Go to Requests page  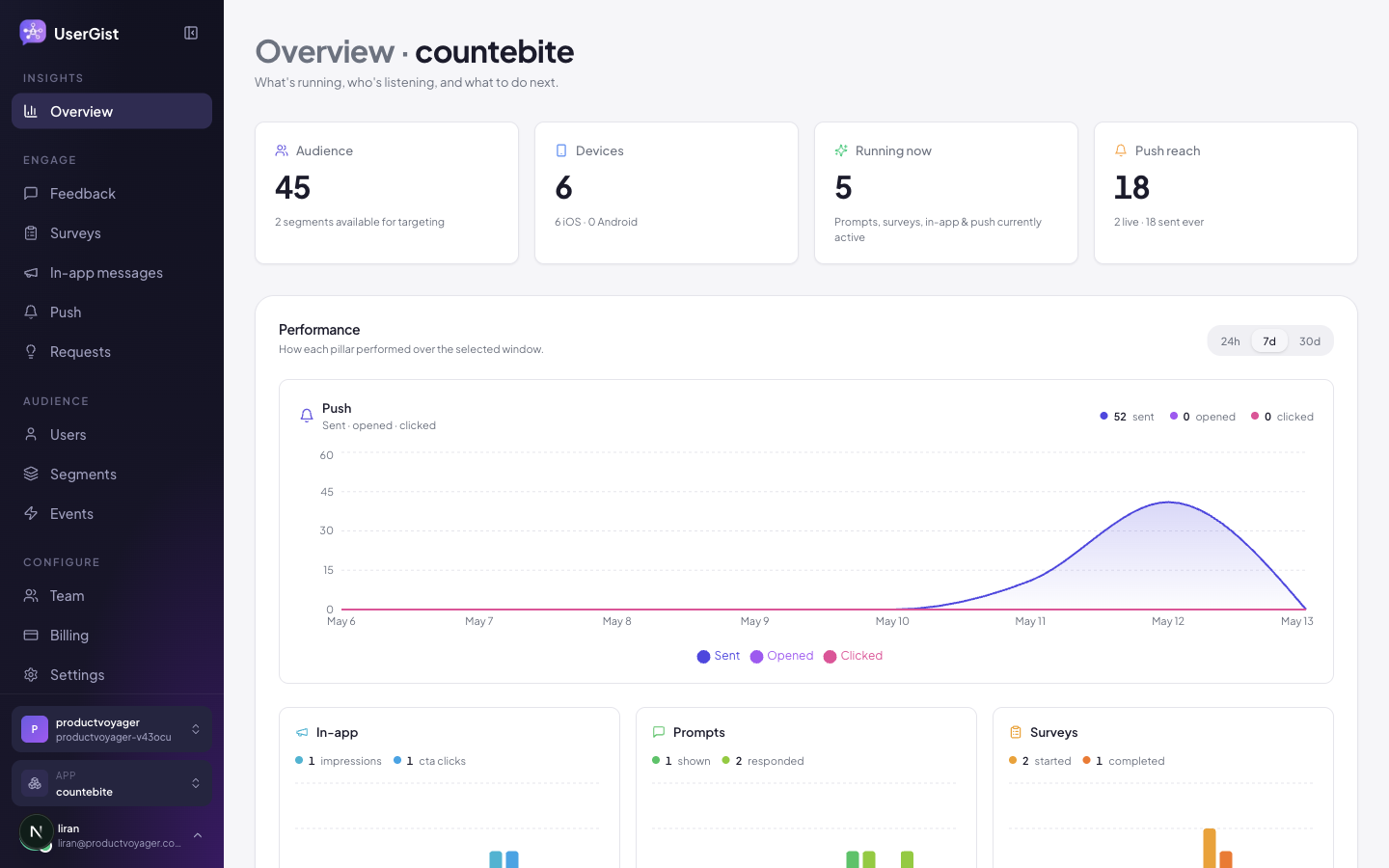[x=112, y=351]
